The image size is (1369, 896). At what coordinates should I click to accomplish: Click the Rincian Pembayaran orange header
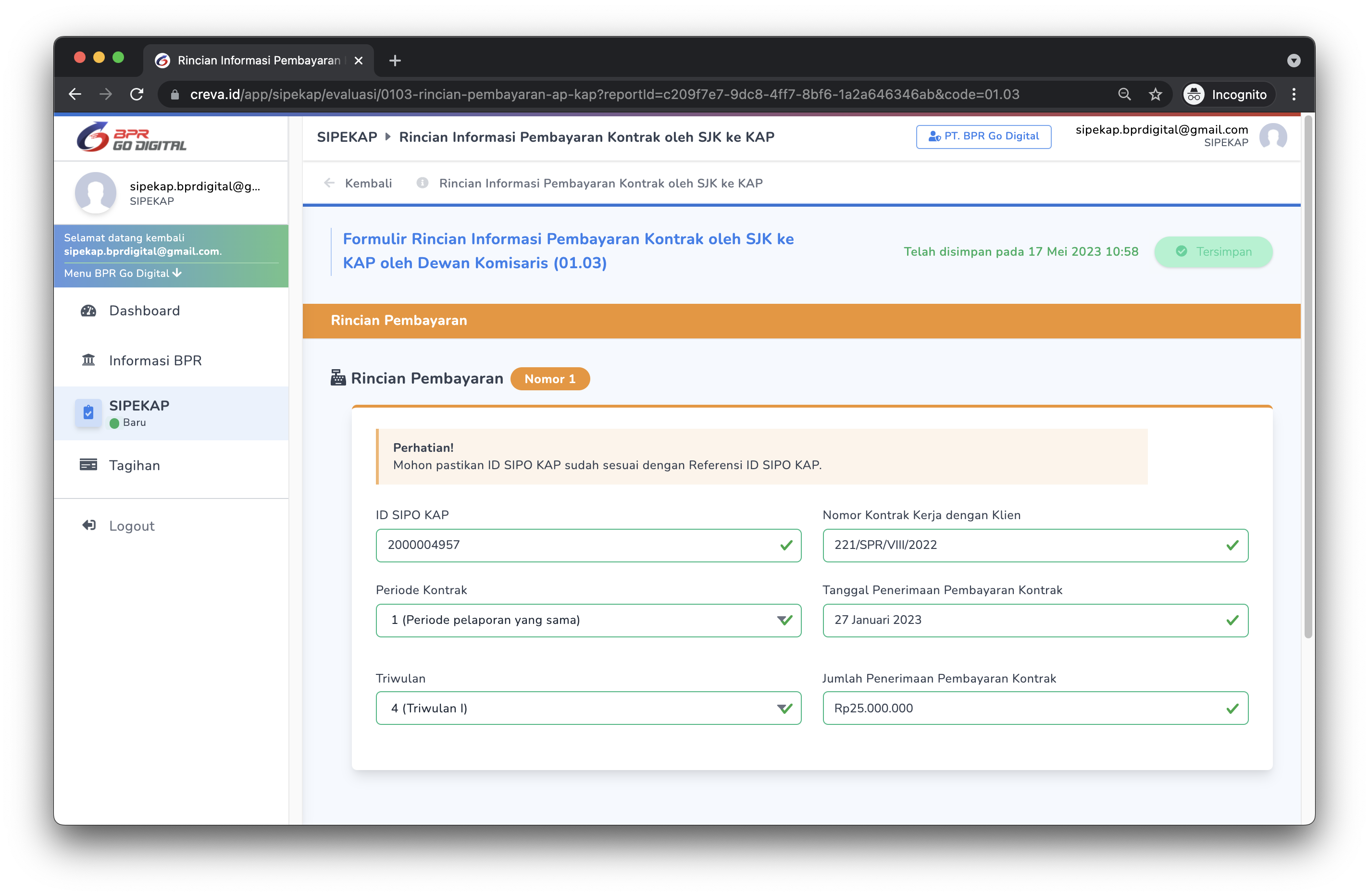(x=801, y=320)
